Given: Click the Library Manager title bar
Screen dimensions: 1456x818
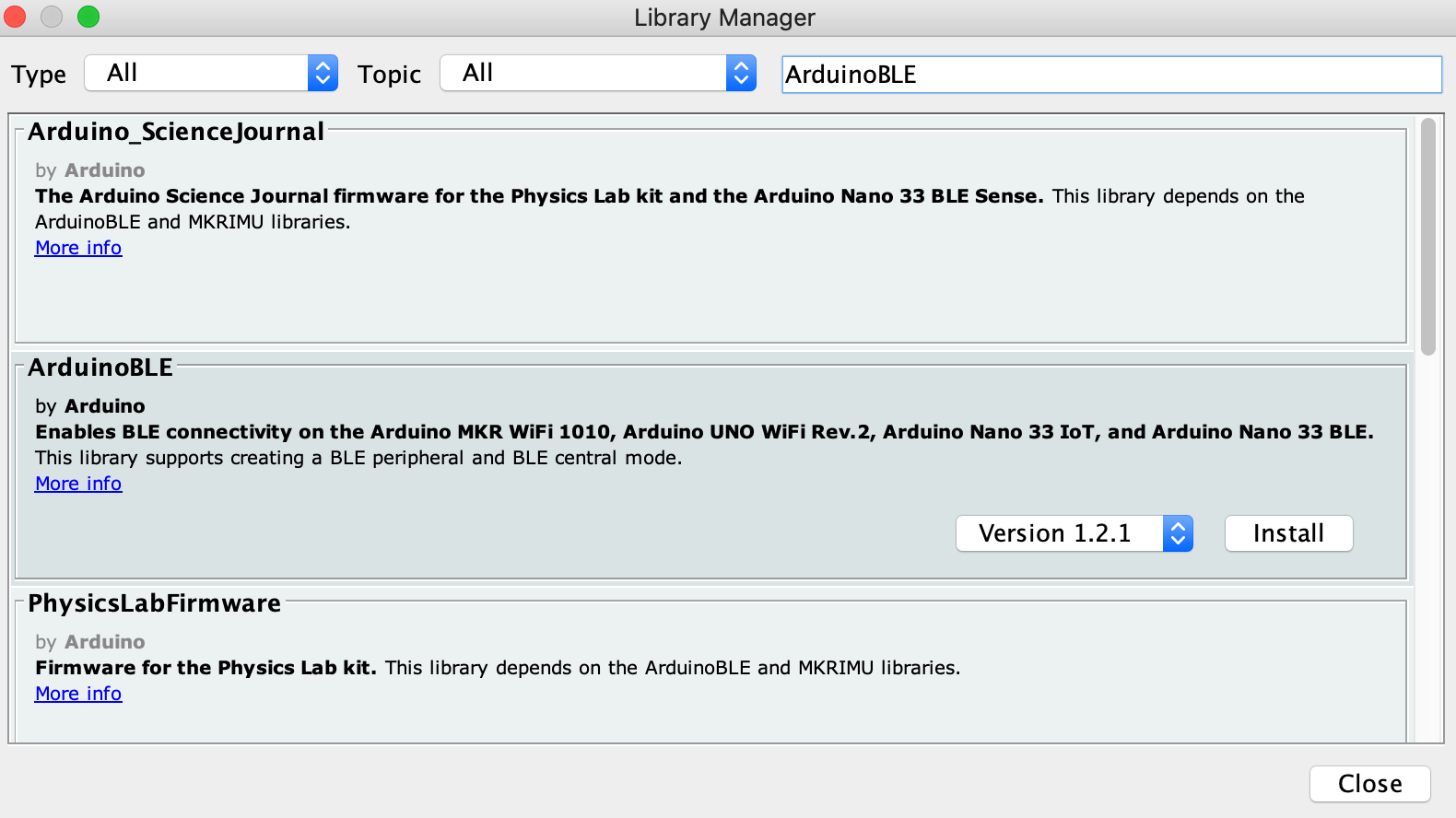Looking at the screenshot, I should click(x=724, y=18).
